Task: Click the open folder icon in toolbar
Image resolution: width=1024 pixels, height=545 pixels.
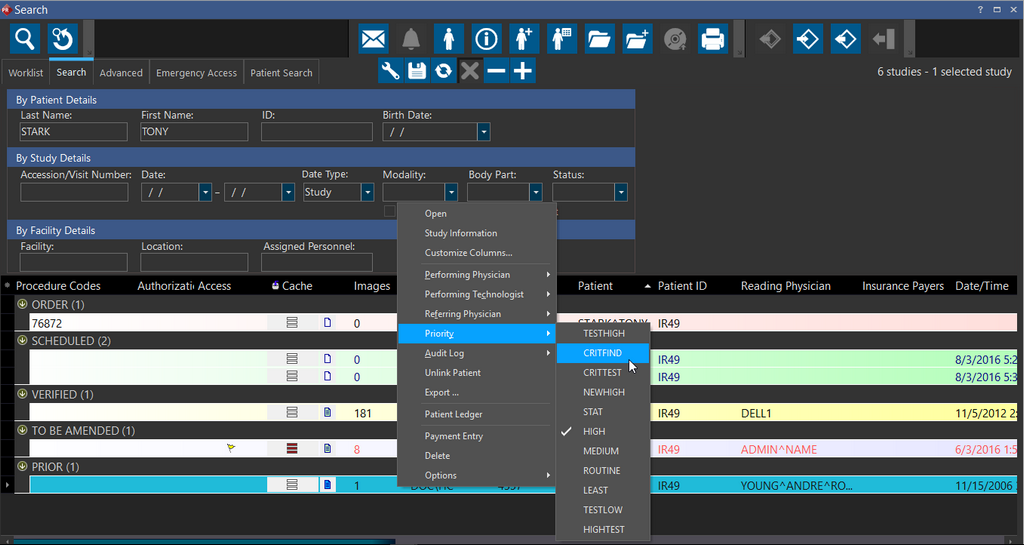Action: coord(599,39)
